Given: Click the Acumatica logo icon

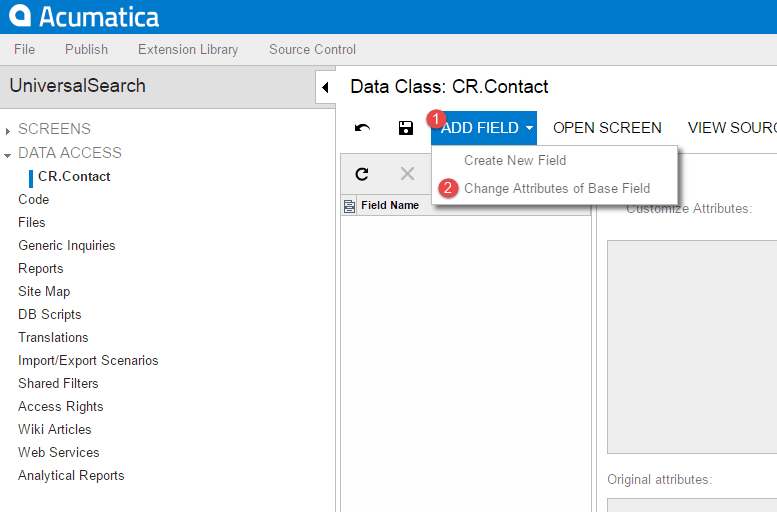Looking at the screenshot, I should coord(20,15).
